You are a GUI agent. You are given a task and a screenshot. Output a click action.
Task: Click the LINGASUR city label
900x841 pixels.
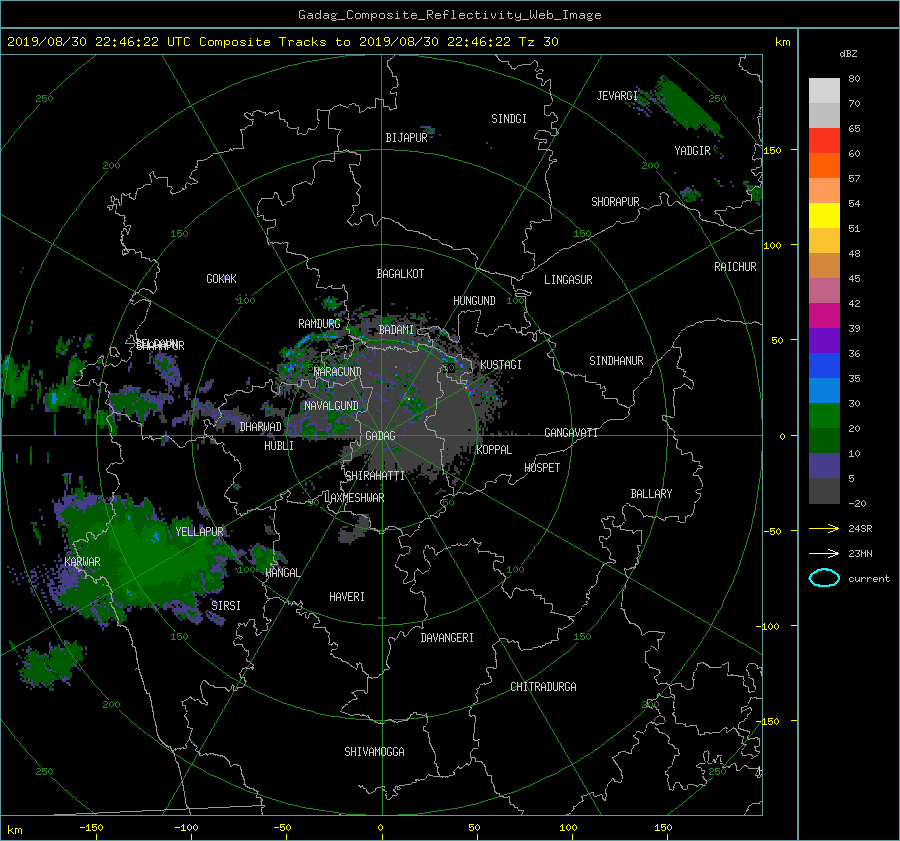568,280
